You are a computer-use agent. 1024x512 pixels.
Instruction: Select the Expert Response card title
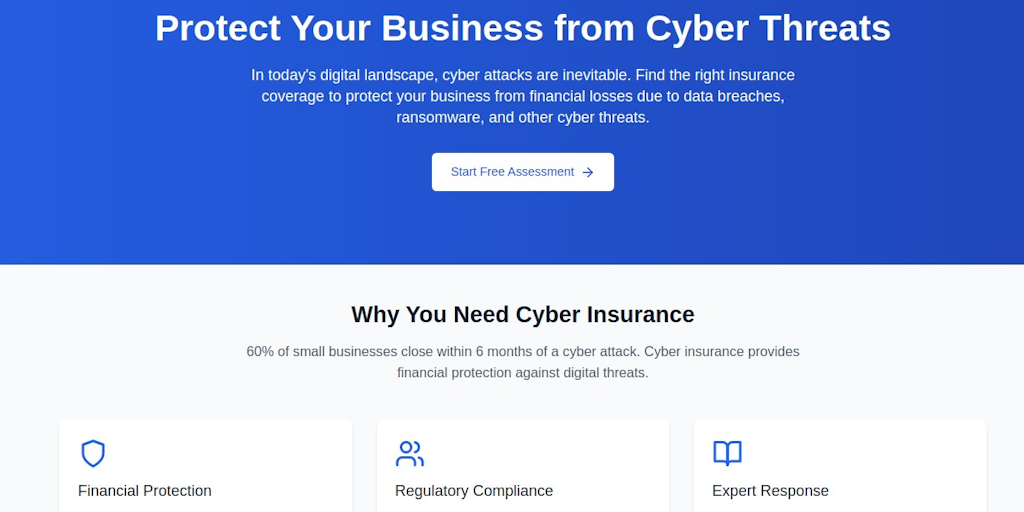[770, 490]
